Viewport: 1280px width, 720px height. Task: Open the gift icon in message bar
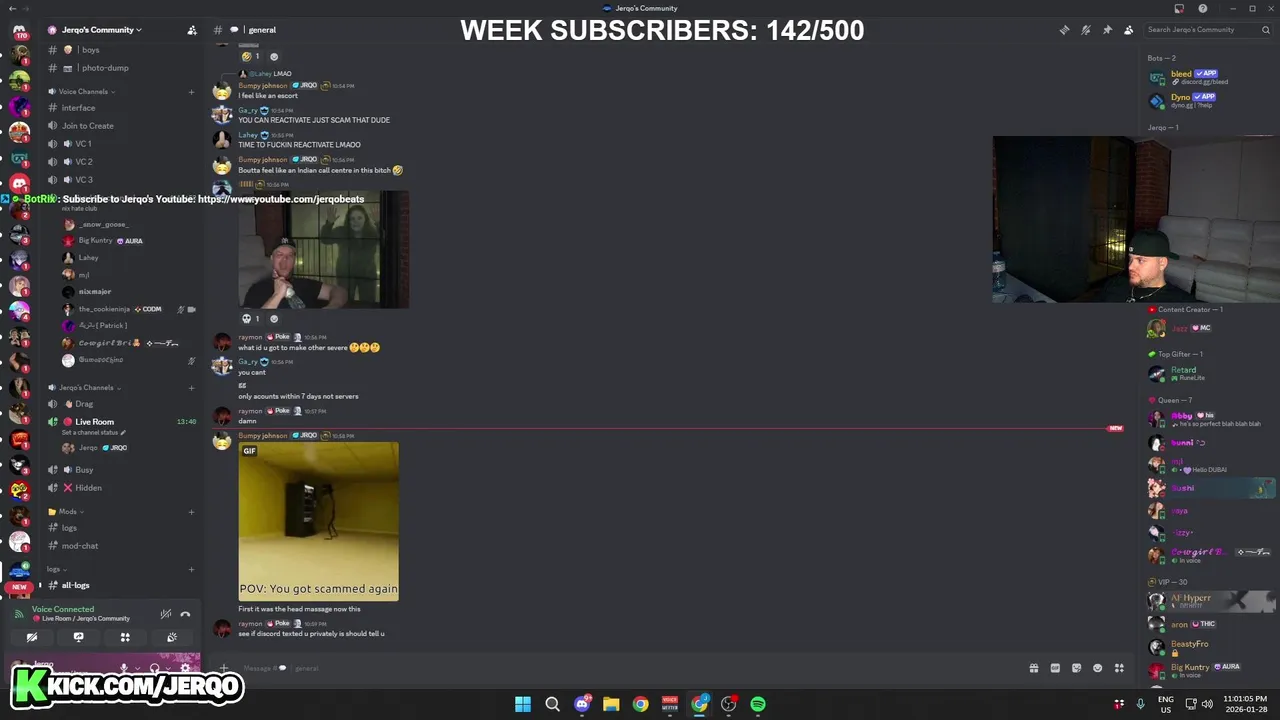point(1034,668)
